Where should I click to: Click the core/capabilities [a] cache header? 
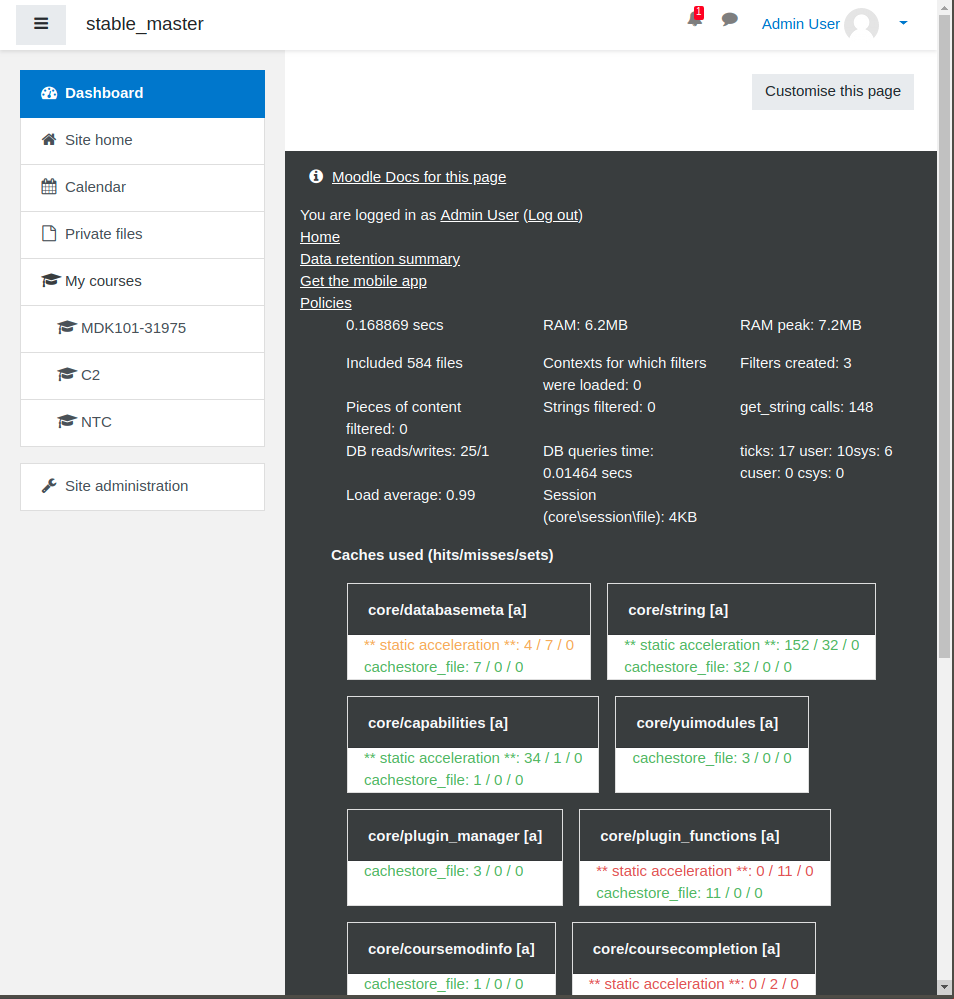473,722
